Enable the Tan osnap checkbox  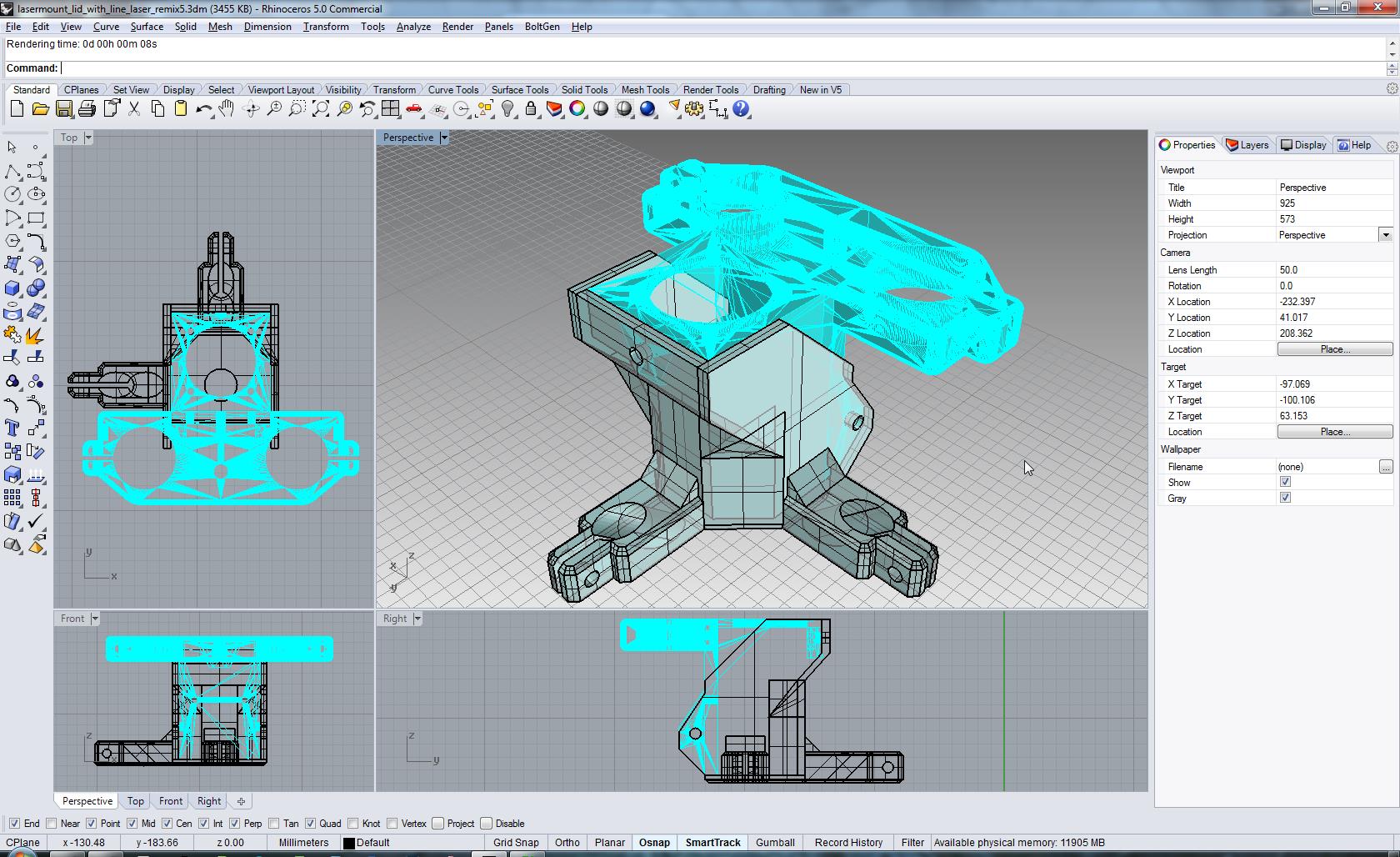pyautogui.click(x=274, y=824)
